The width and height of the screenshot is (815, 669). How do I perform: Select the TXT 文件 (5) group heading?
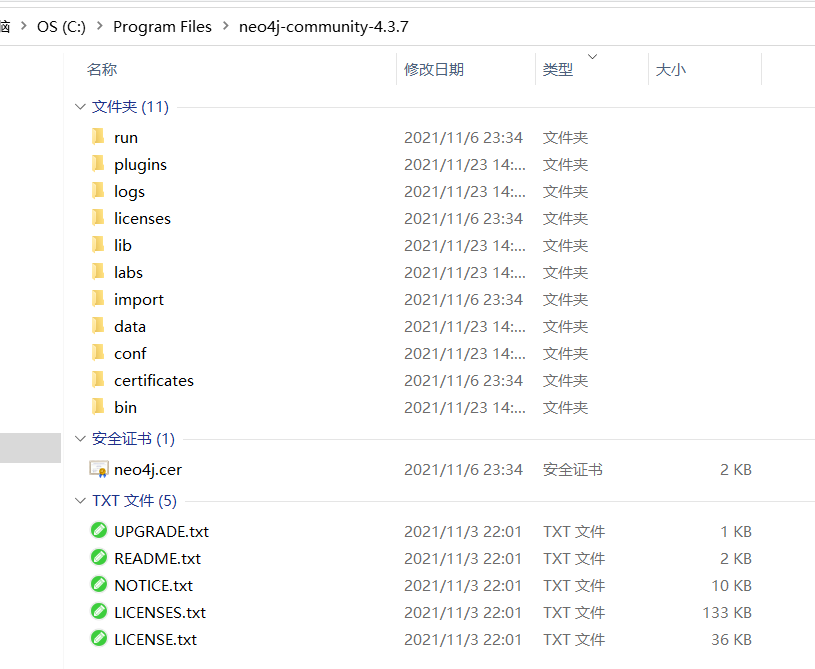[x=134, y=501]
